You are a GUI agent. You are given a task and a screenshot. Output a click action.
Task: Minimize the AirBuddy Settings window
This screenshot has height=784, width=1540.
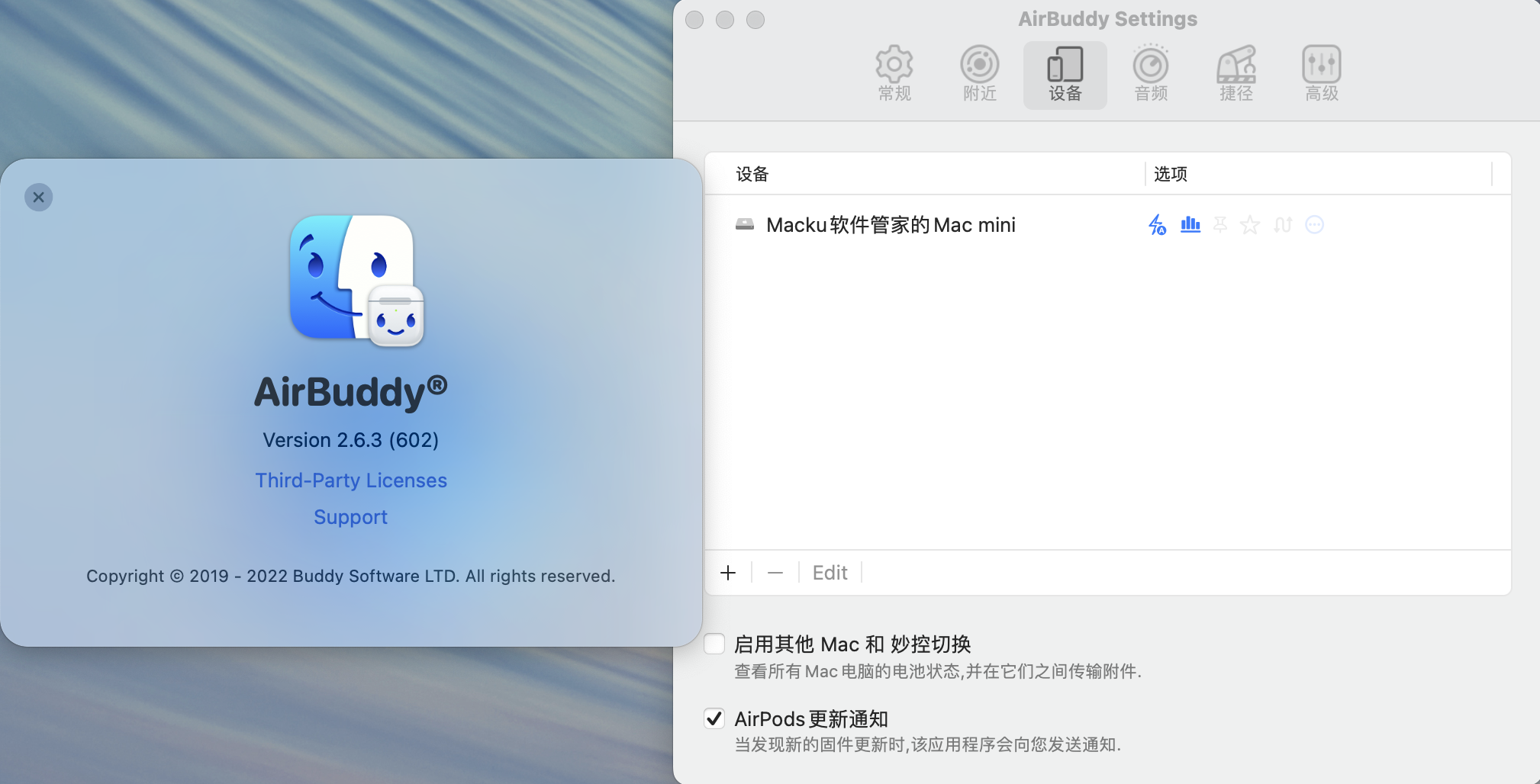click(x=725, y=20)
